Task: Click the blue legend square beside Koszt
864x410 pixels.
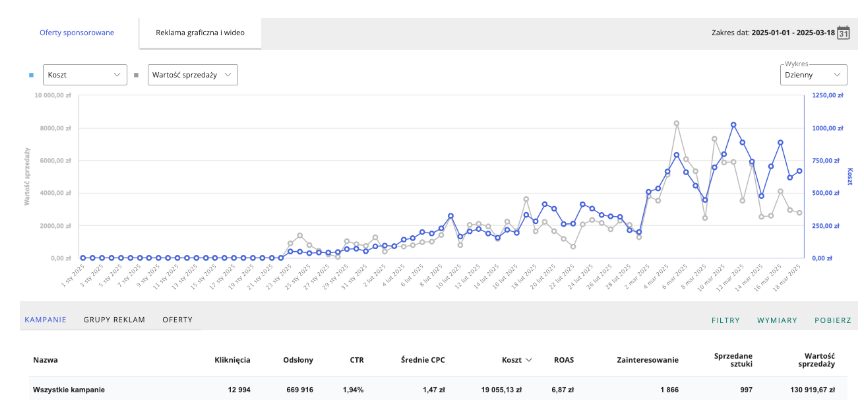Action: 31,74
